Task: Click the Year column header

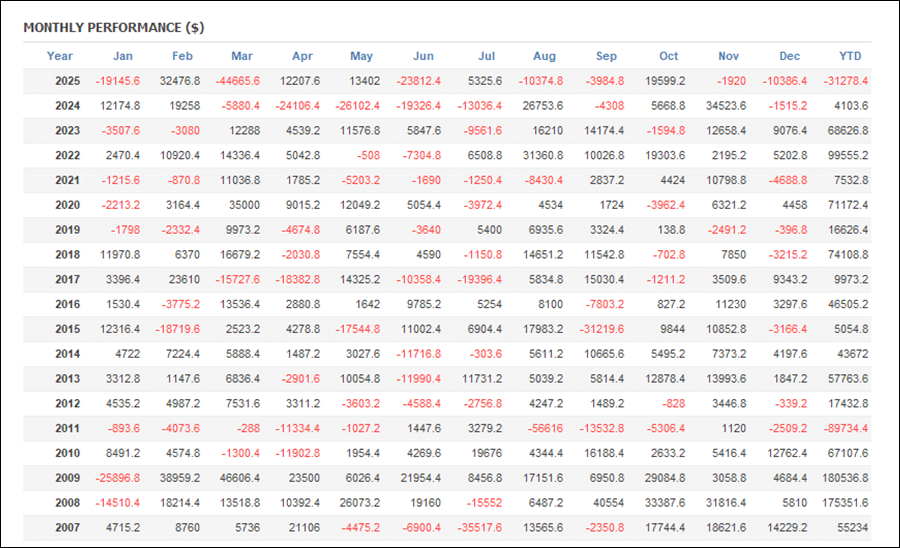Action: click(60, 56)
